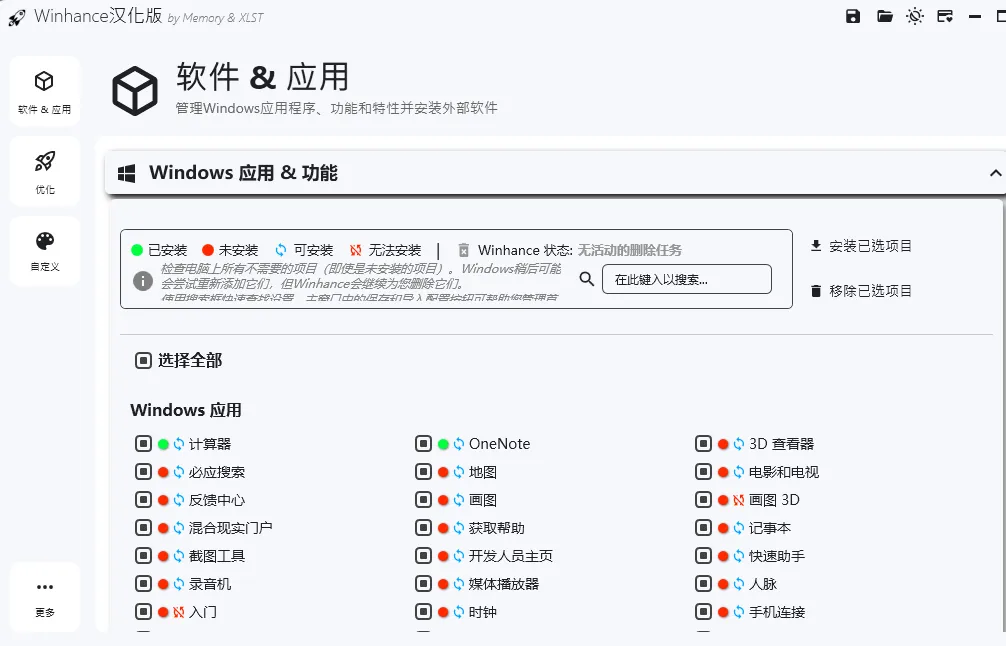Open the import configuration folder icon
This screenshot has width=1006, height=646.
pyautogui.click(x=885, y=16)
